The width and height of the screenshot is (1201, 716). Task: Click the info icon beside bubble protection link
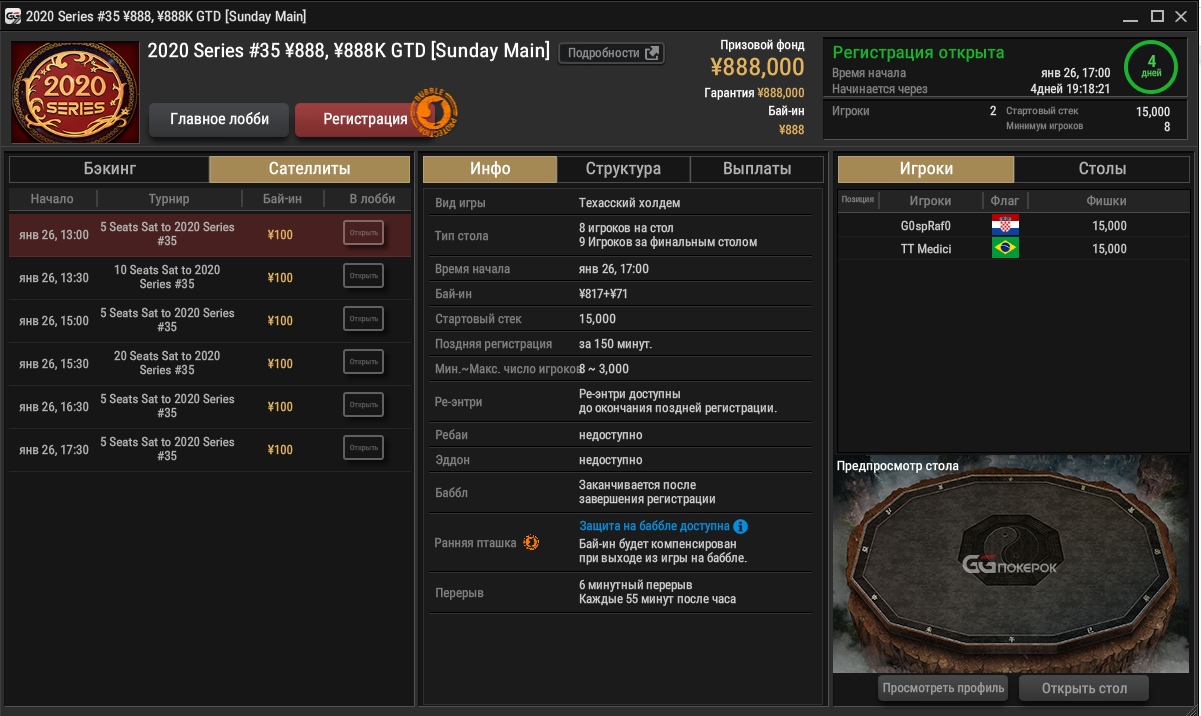(740, 526)
